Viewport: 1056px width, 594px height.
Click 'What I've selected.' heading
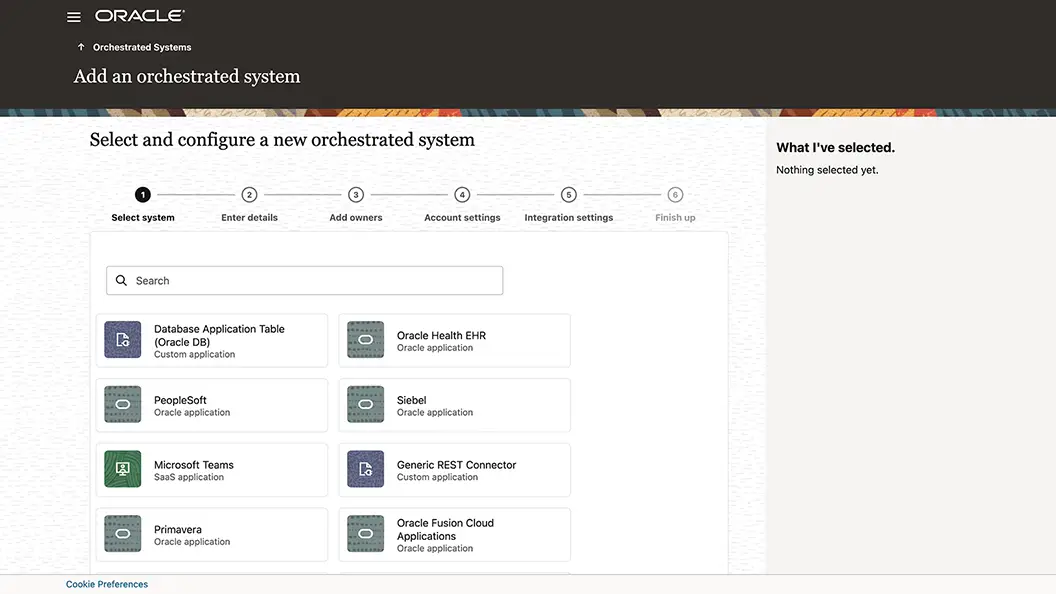click(x=835, y=147)
